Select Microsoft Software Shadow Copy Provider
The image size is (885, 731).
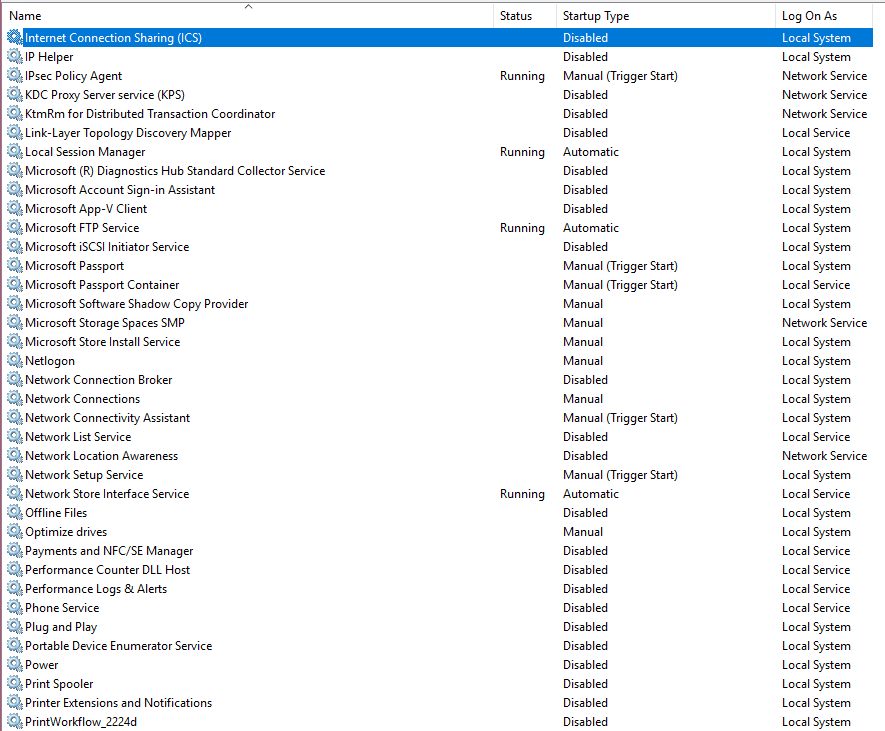[137, 304]
